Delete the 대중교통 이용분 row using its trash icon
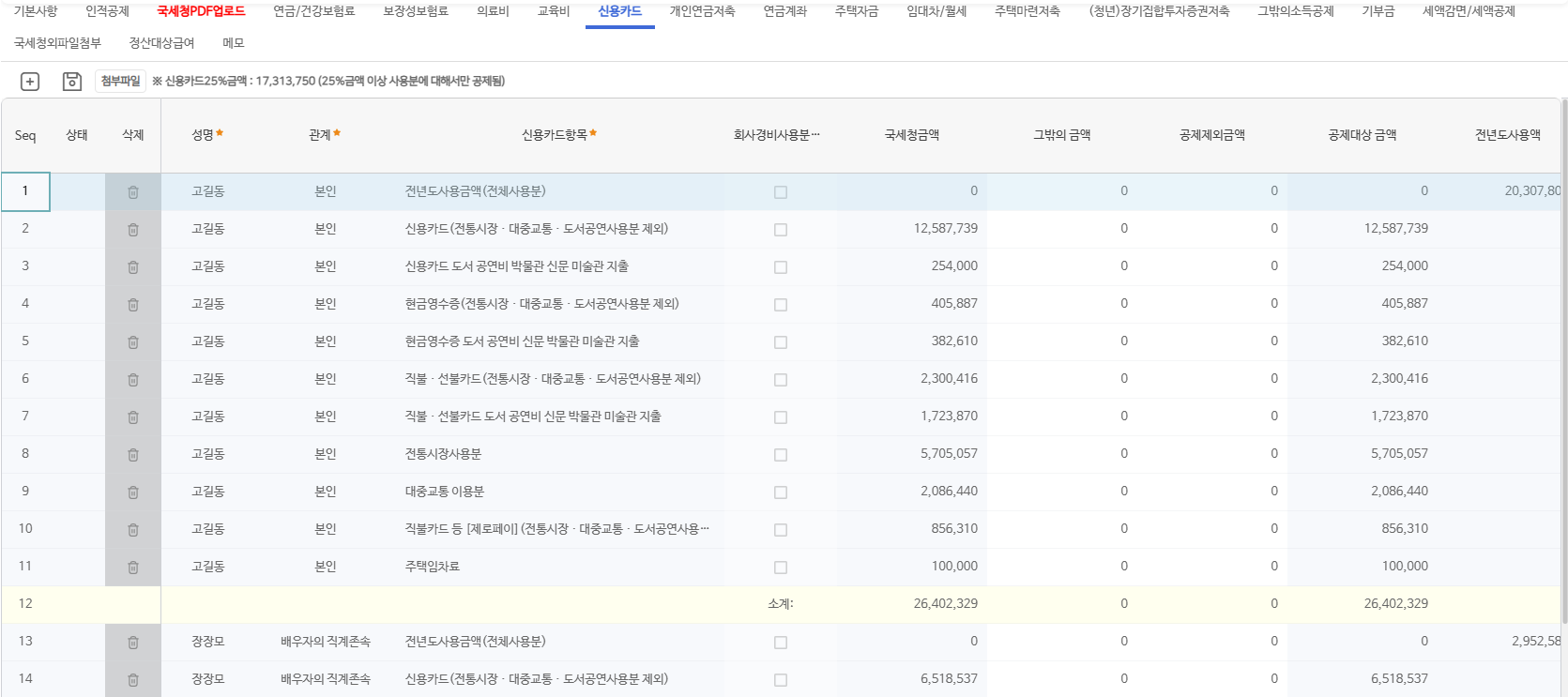 tap(133, 492)
